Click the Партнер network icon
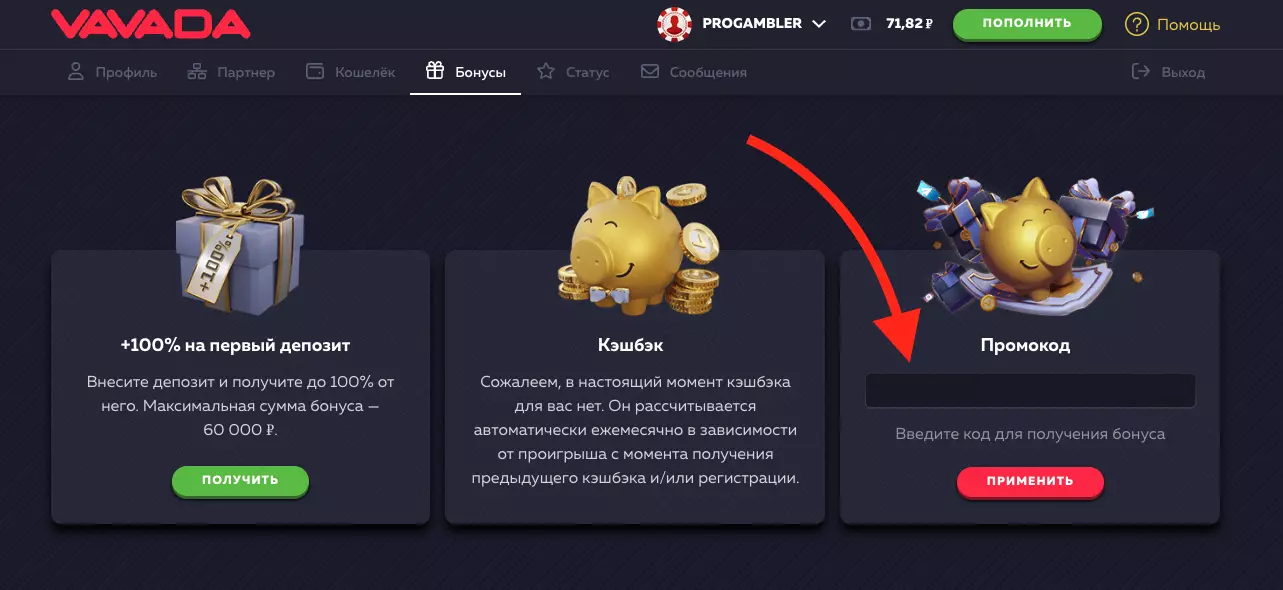 [x=197, y=72]
